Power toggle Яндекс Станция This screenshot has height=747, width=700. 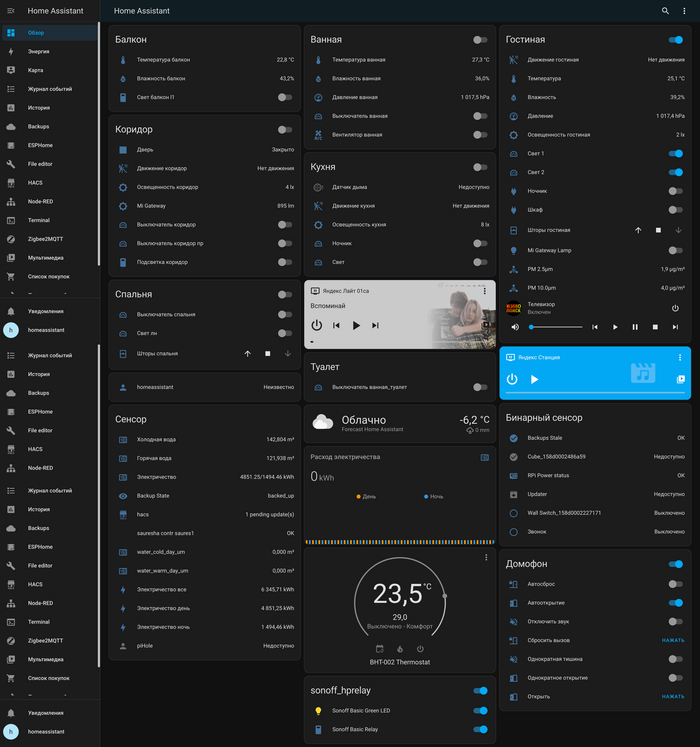512,379
